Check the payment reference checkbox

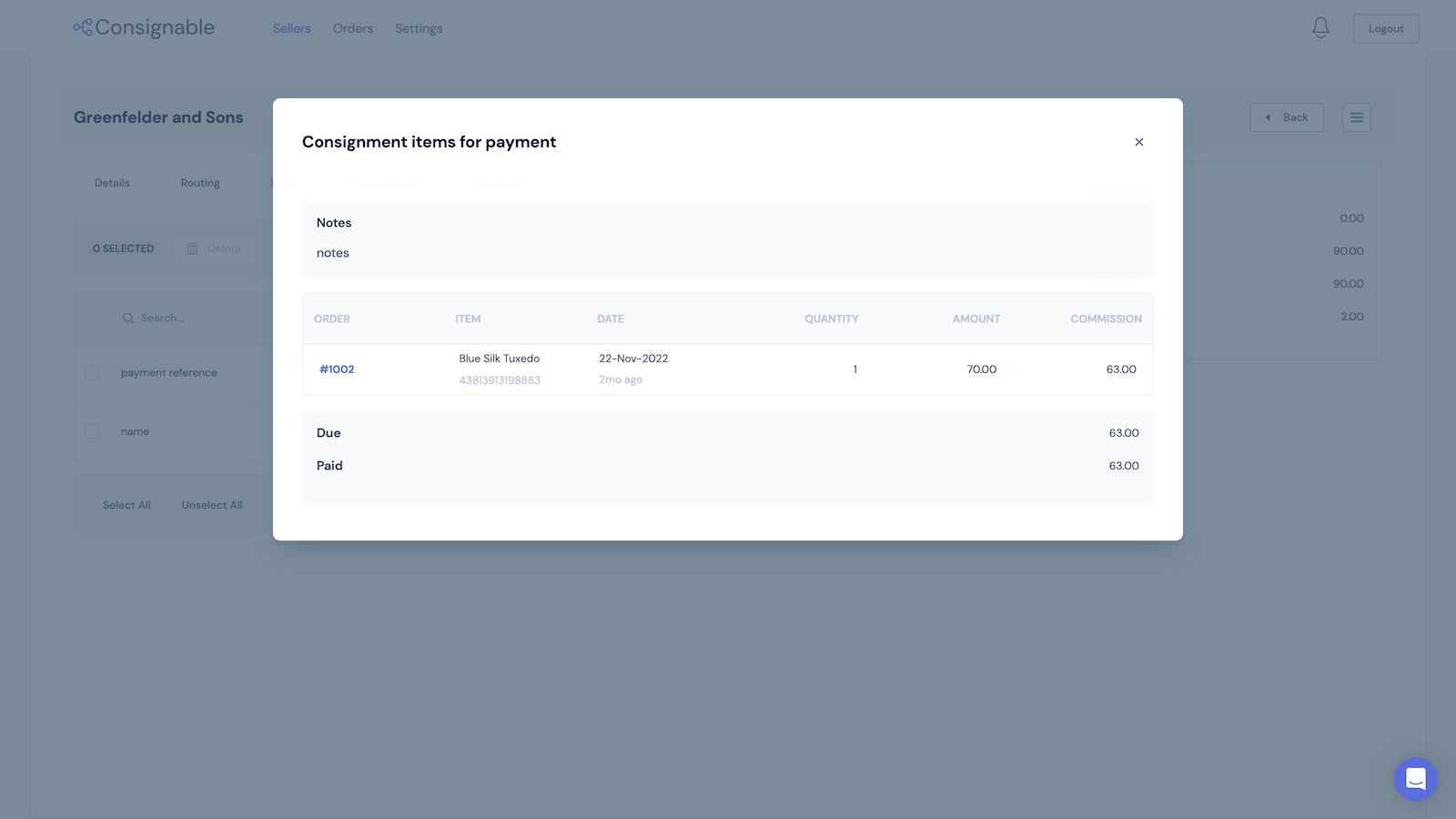point(91,372)
